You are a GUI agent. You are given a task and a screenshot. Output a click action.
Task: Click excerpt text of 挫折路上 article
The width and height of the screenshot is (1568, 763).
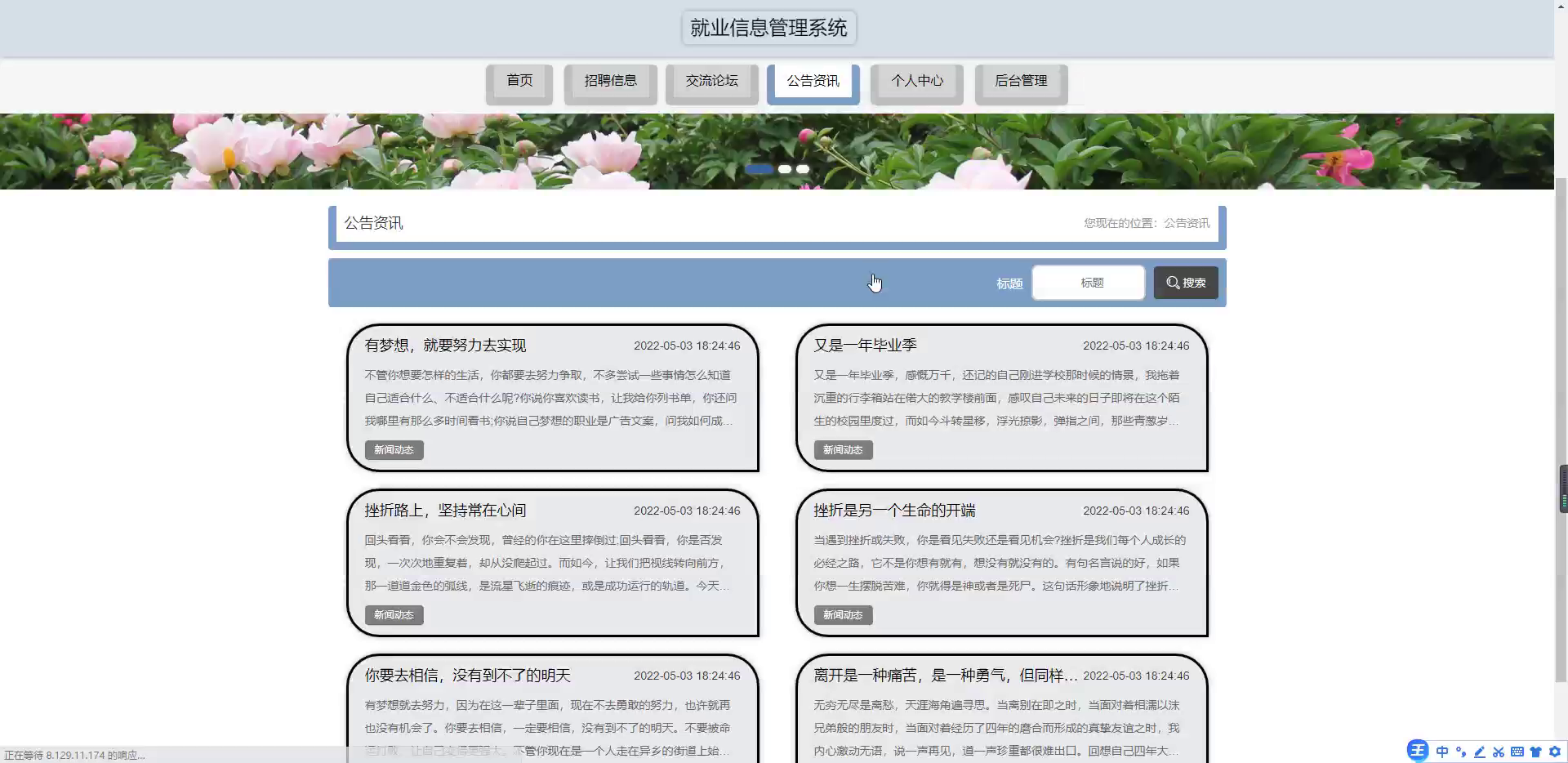[x=547, y=563]
